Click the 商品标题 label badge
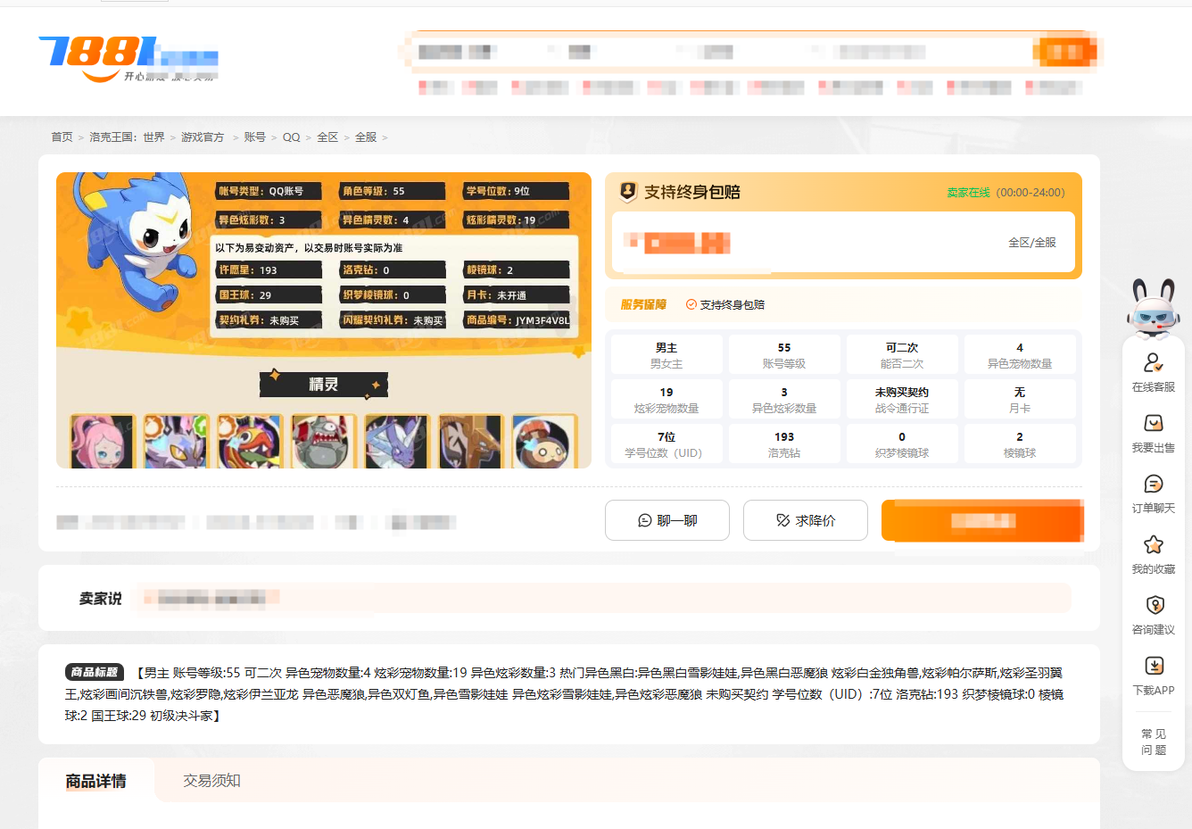 tap(94, 672)
